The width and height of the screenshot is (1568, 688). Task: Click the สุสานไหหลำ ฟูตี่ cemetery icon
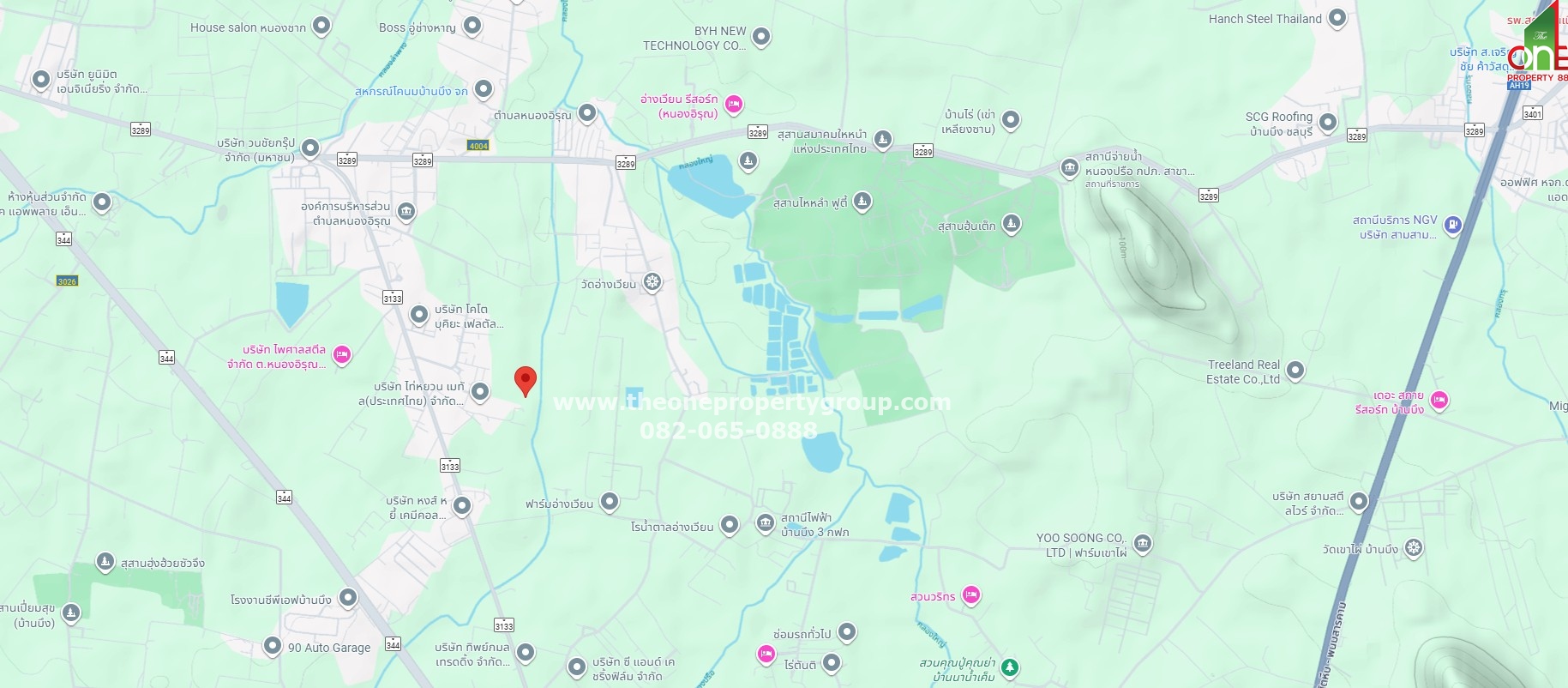862,202
